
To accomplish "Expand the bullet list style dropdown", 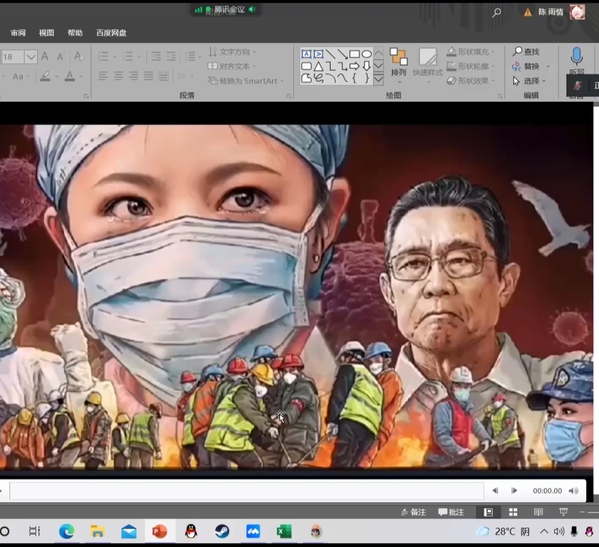I will click(115, 57).
